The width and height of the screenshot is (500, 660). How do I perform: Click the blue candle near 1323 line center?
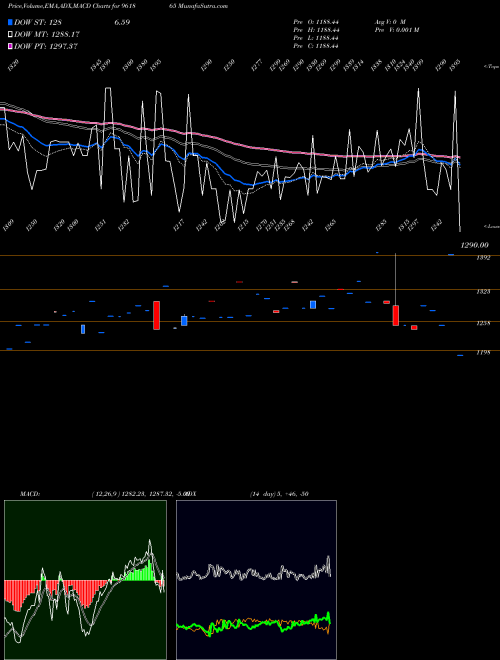(x=313, y=304)
